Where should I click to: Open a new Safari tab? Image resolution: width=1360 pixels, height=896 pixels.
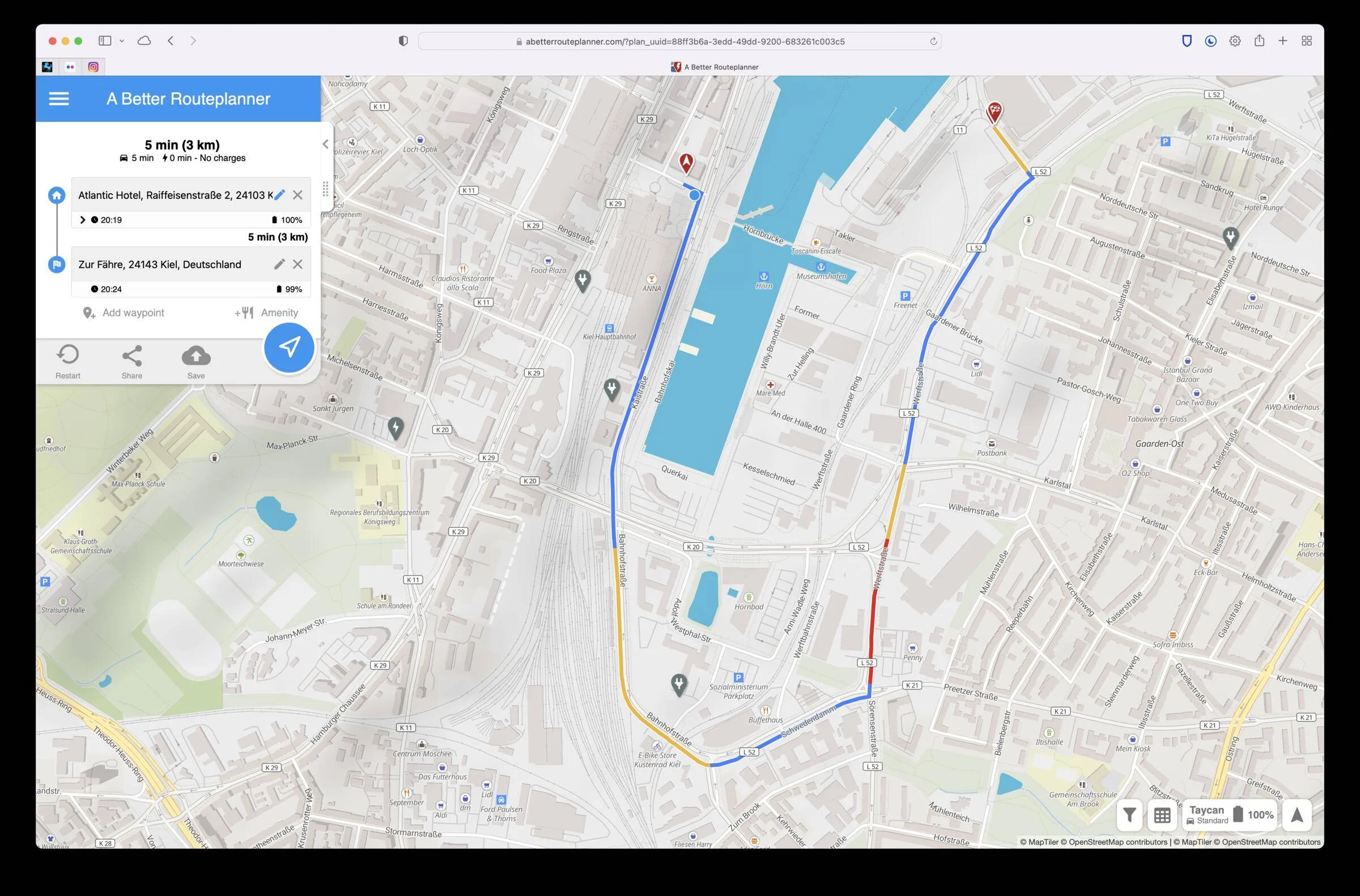[x=1283, y=41]
